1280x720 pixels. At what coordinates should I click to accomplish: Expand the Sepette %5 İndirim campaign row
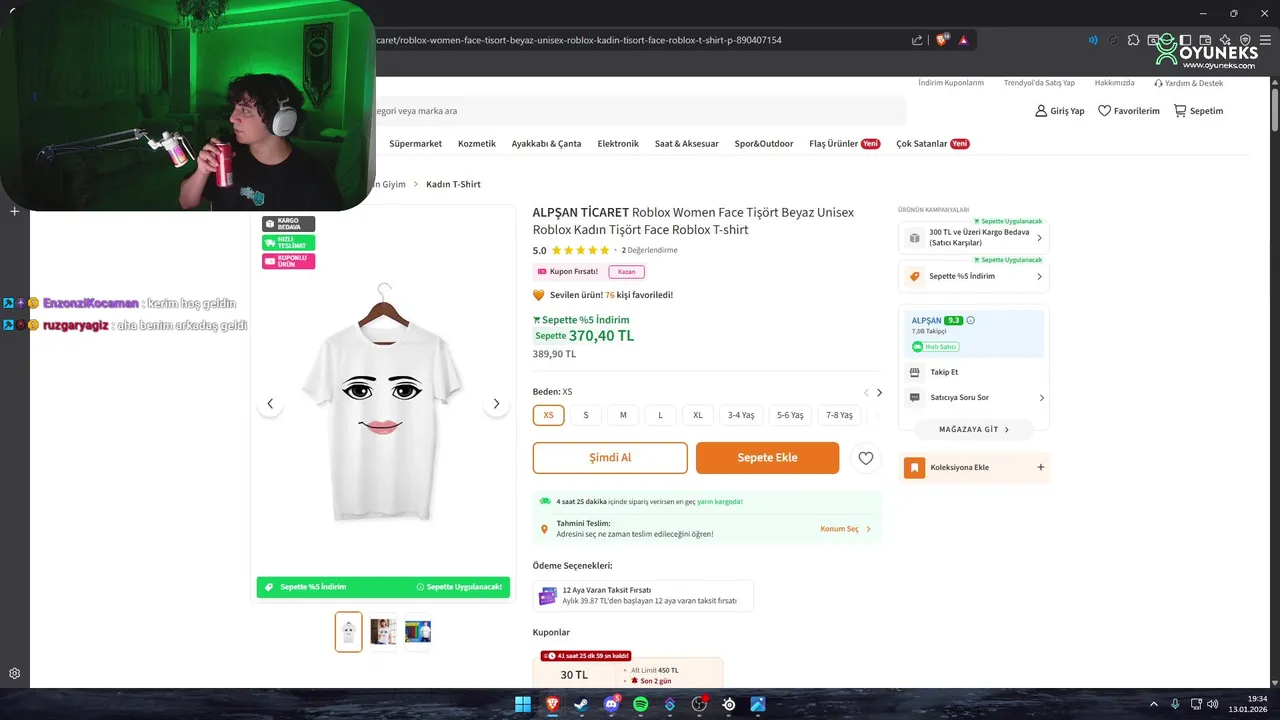(x=974, y=276)
